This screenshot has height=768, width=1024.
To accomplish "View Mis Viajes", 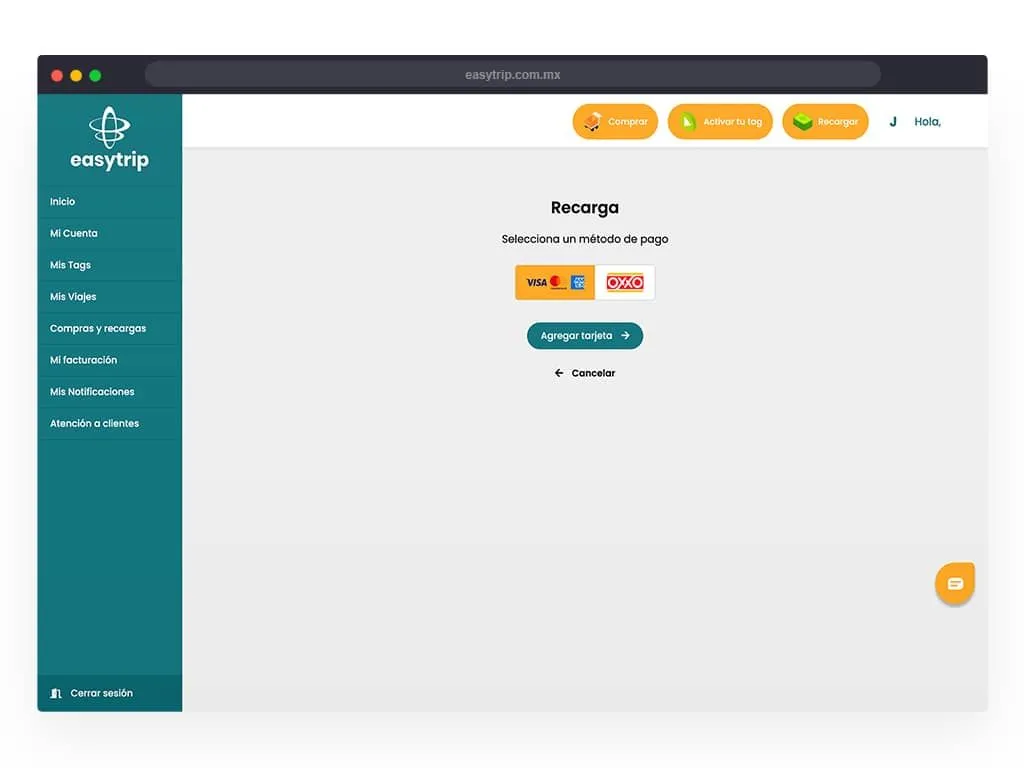I will 110,296.
